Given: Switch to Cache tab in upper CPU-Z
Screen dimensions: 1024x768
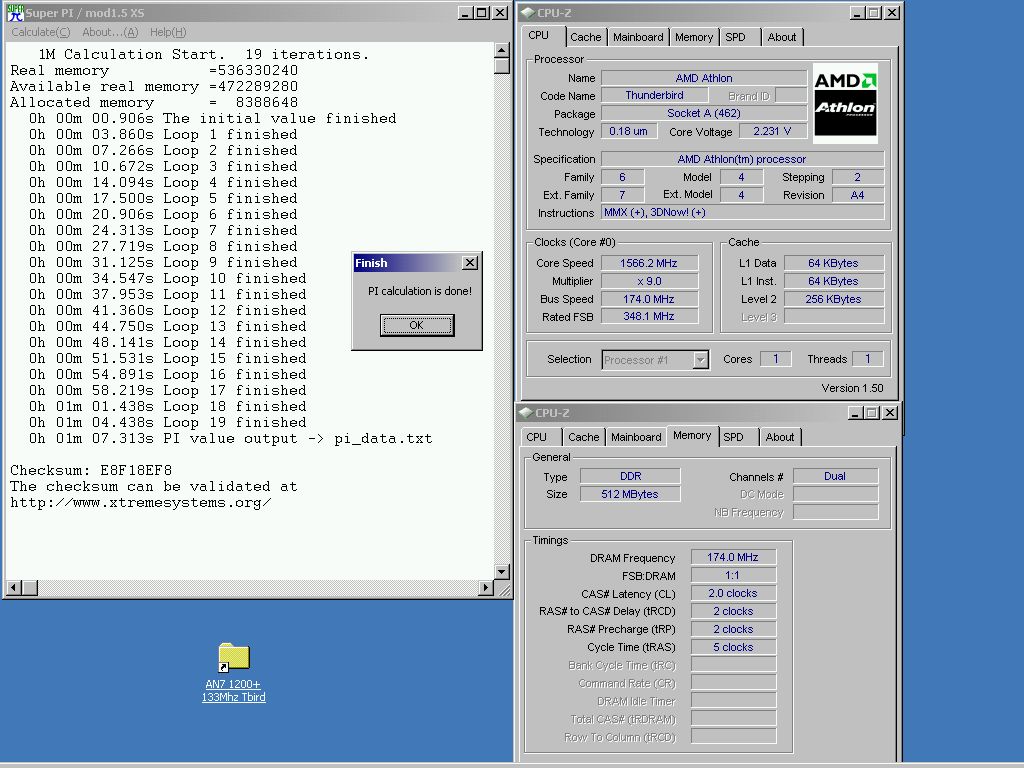Looking at the screenshot, I should (586, 37).
